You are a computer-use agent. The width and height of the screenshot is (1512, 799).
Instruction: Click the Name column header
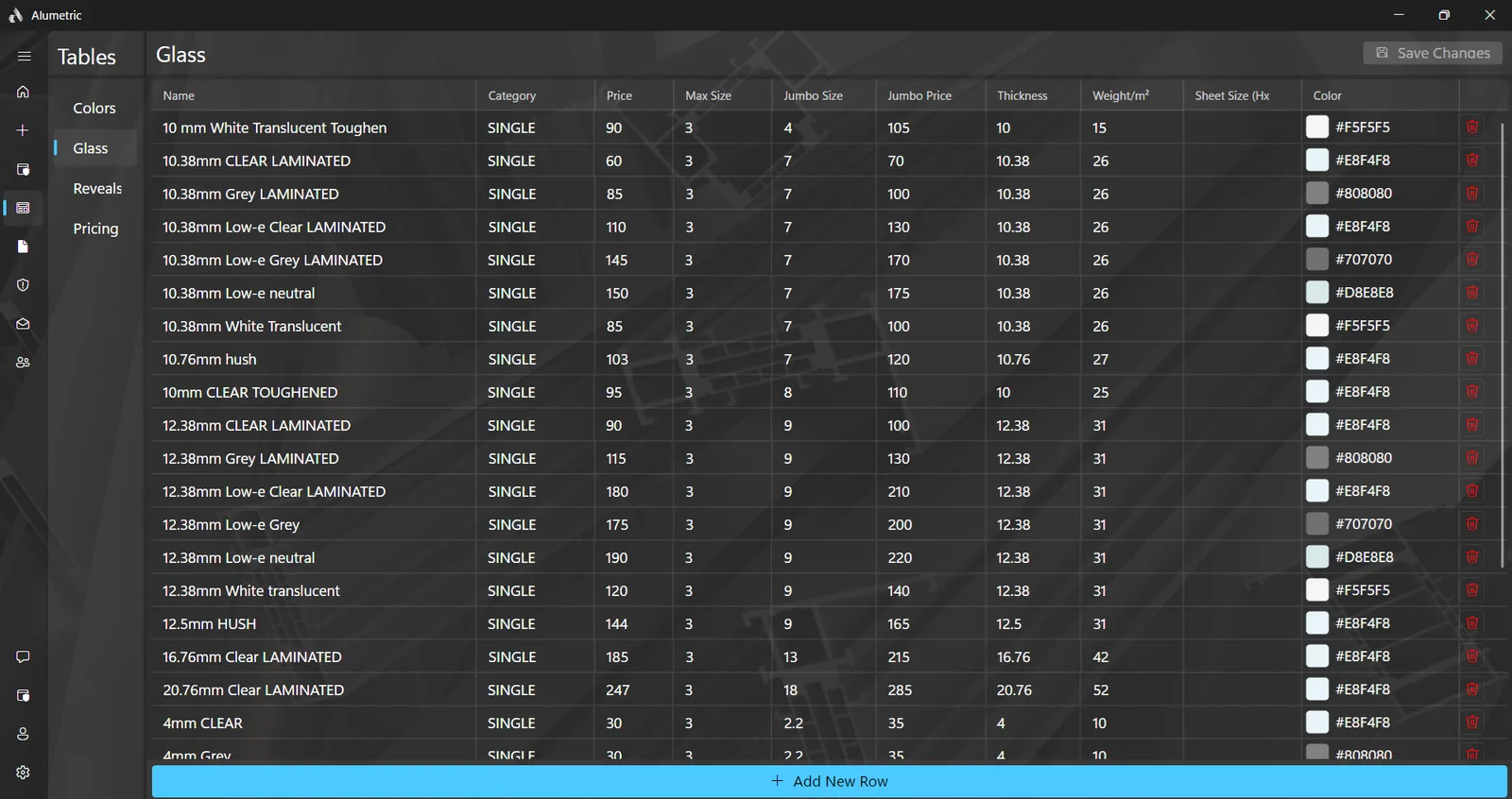[x=314, y=95]
